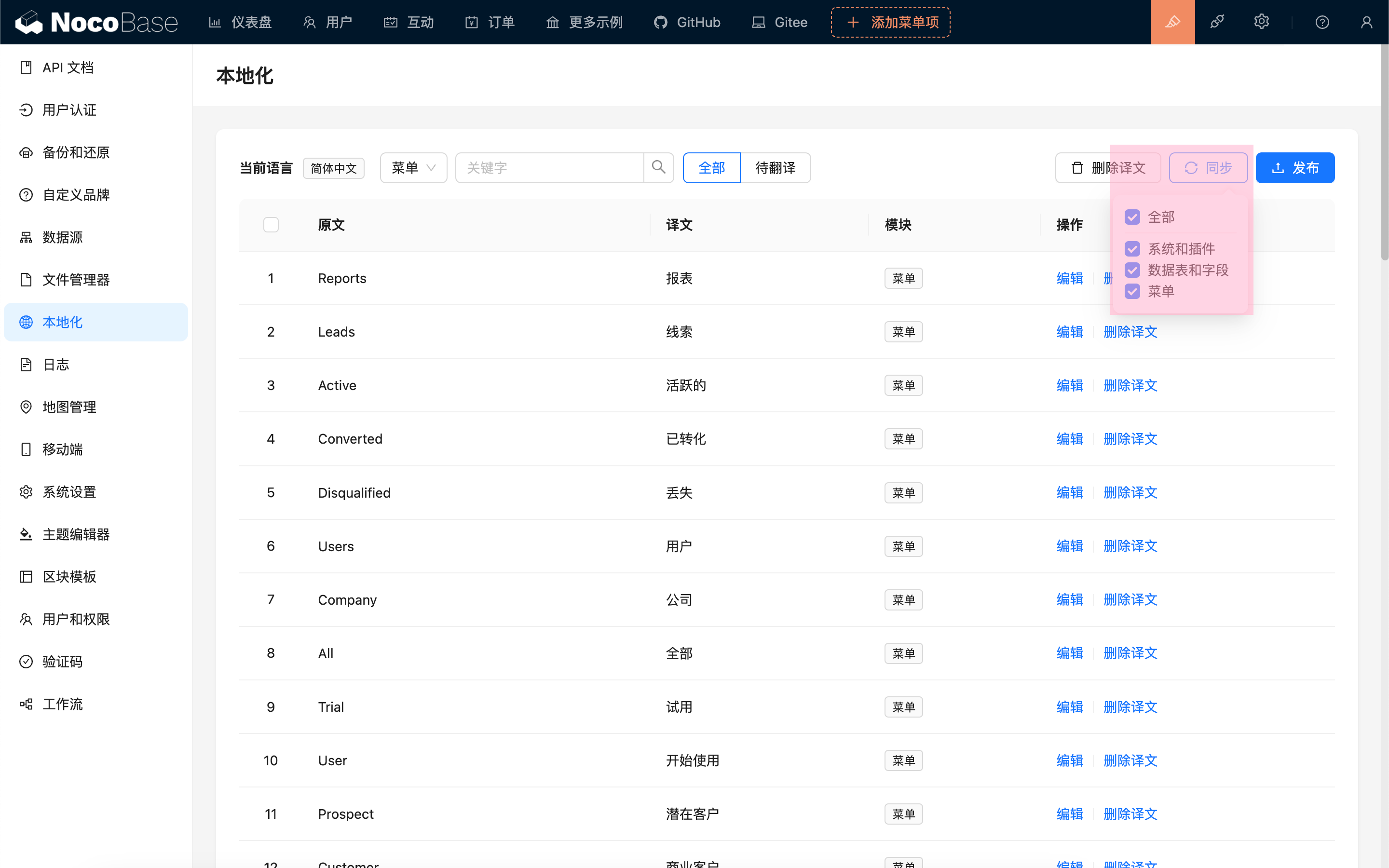Click the 发布 publish button

pos(1294,168)
